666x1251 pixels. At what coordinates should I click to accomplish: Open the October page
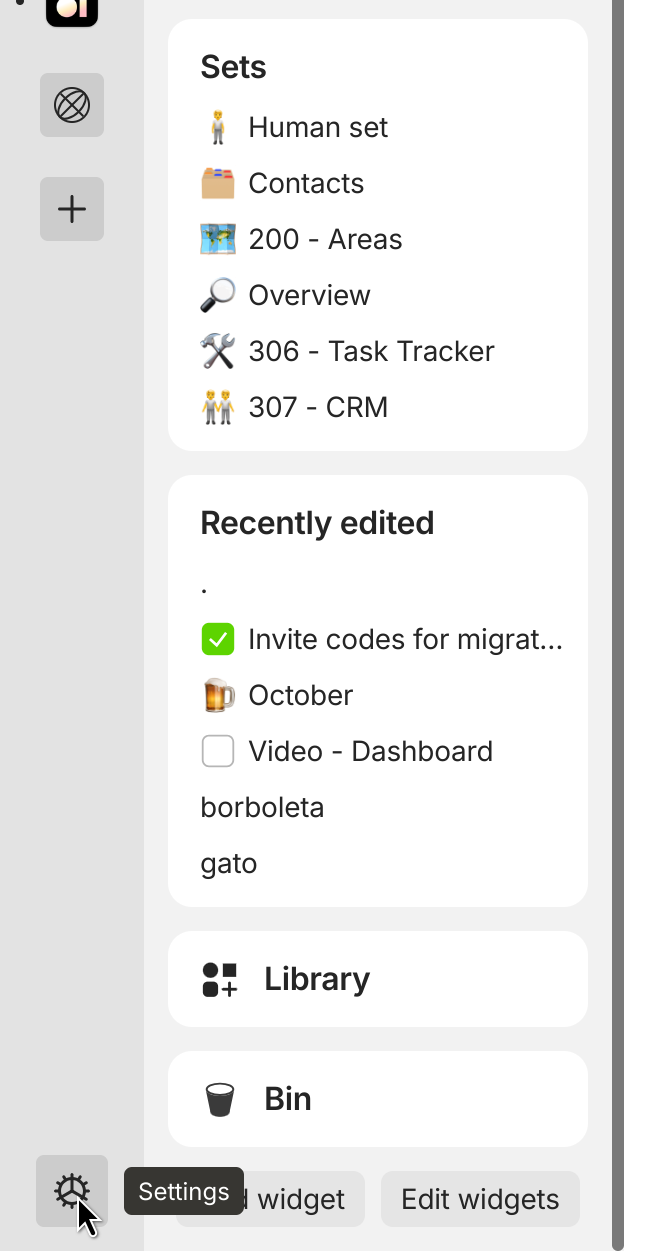coord(300,695)
